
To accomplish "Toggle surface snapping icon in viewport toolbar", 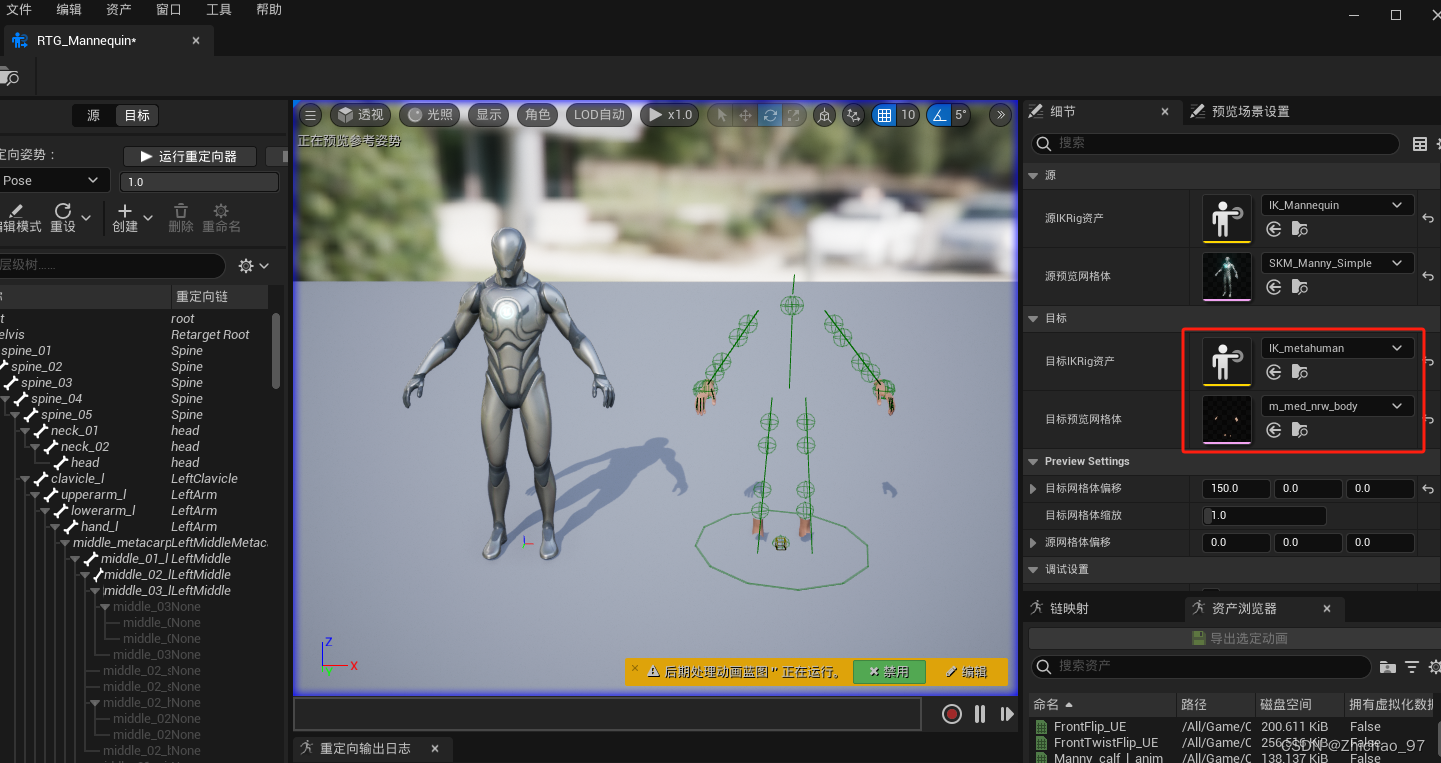I will pyautogui.click(x=853, y=115).
